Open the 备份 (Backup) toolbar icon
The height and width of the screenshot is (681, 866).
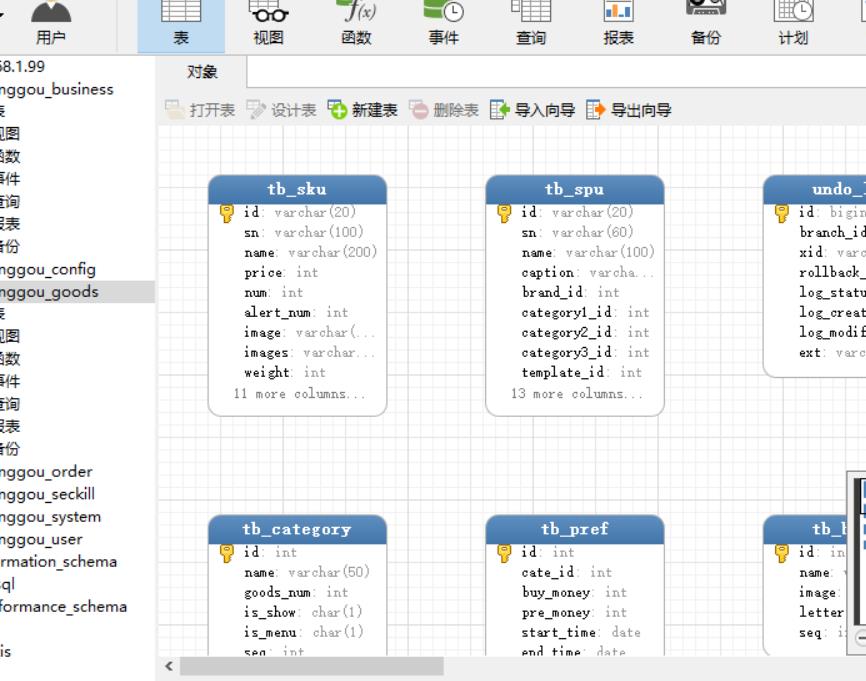(706, 24)
